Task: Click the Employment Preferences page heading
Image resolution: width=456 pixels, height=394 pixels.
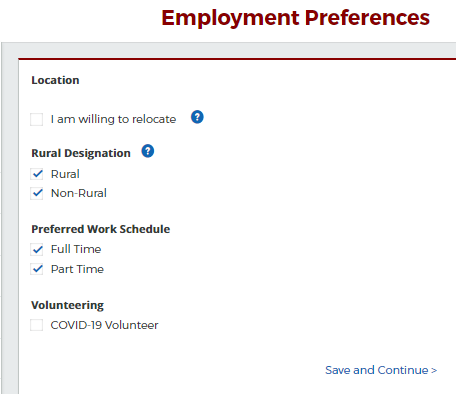Action: click(x=296, y=18)
